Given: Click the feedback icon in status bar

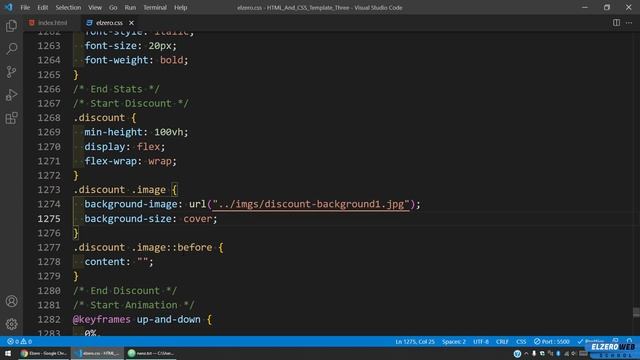Looking at the screenshot, I should pyautogui.click(x=615, y=341).
